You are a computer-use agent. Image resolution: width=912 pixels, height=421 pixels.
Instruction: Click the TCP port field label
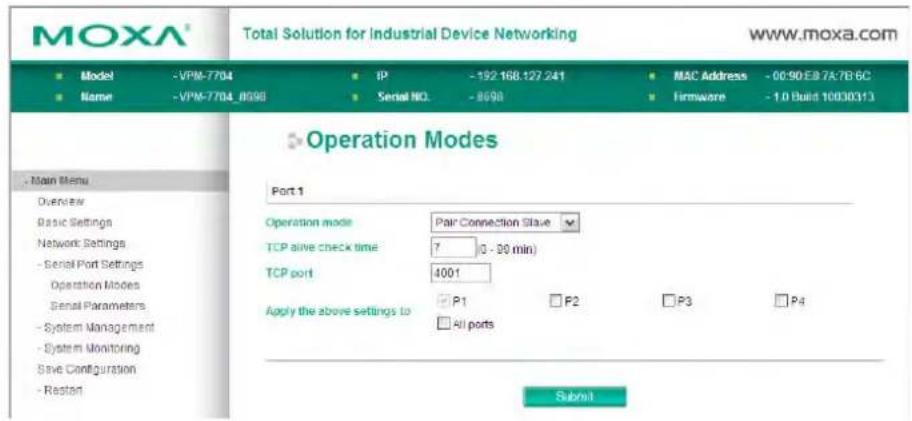[x=289, y=273]
